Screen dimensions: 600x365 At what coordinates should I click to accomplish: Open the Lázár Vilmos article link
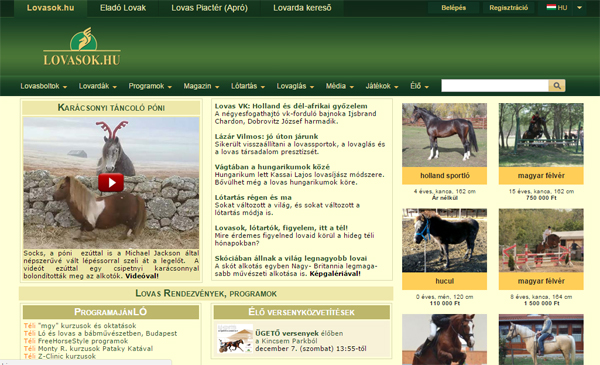[266, 136]
